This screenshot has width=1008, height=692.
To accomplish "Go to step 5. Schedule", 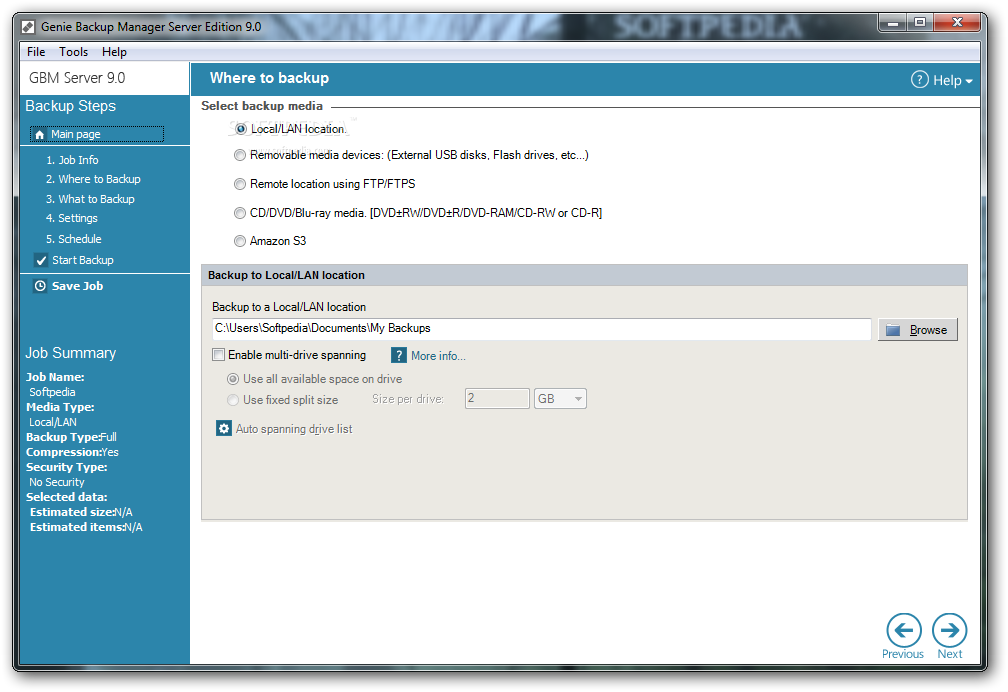I will [x=73, y=239].
